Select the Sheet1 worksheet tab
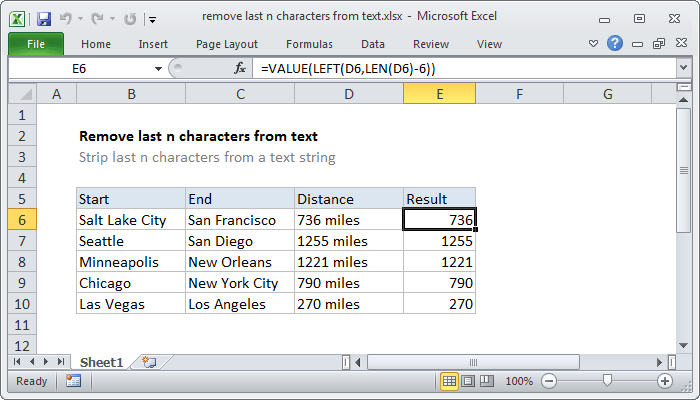The image size is (700, 400). tap(101, 362)
